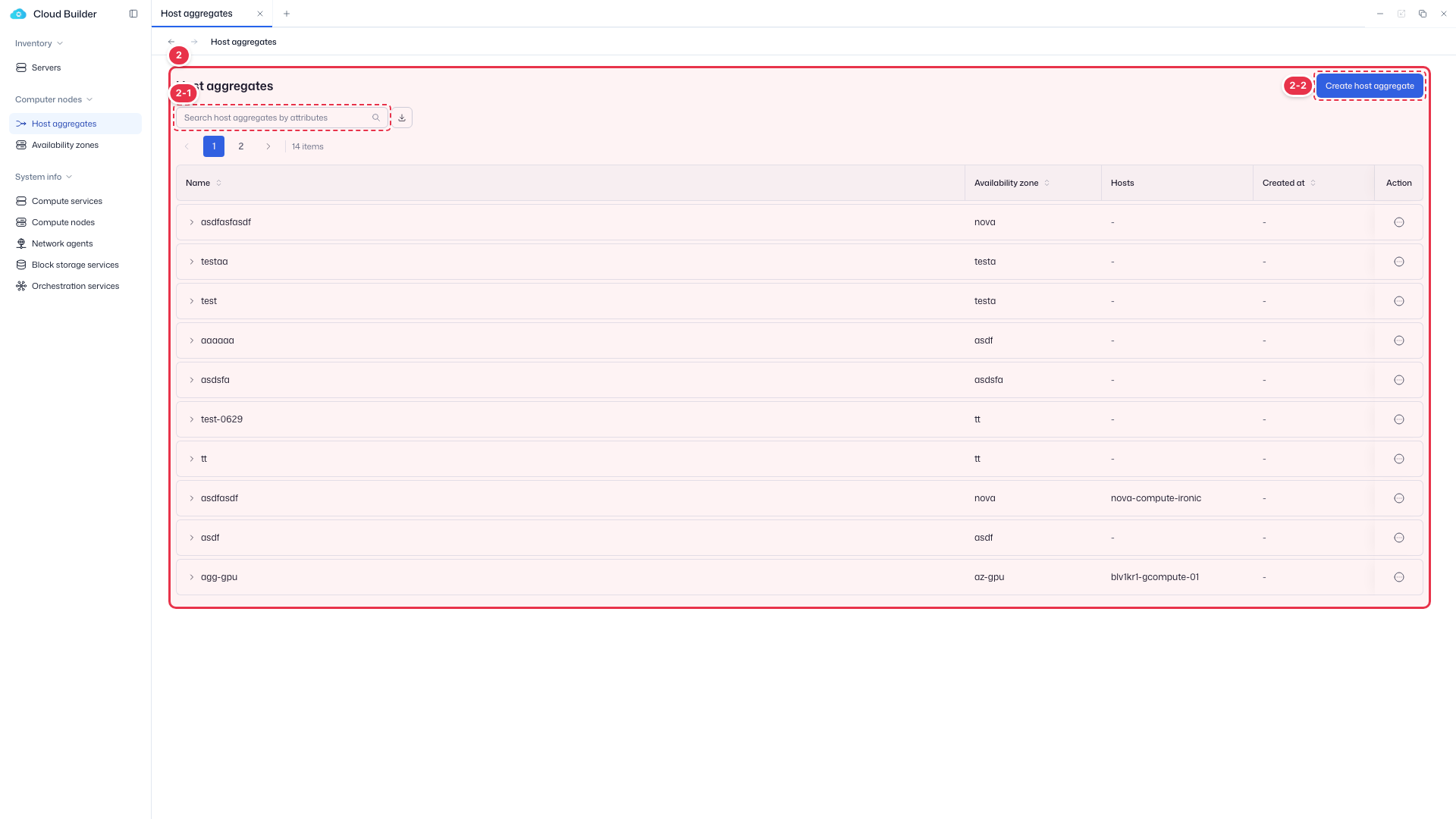The image size is (1456, 819).
Task: Expand the asdfasfasdf row
Action: pyautogui.click(x=192, y=222)
